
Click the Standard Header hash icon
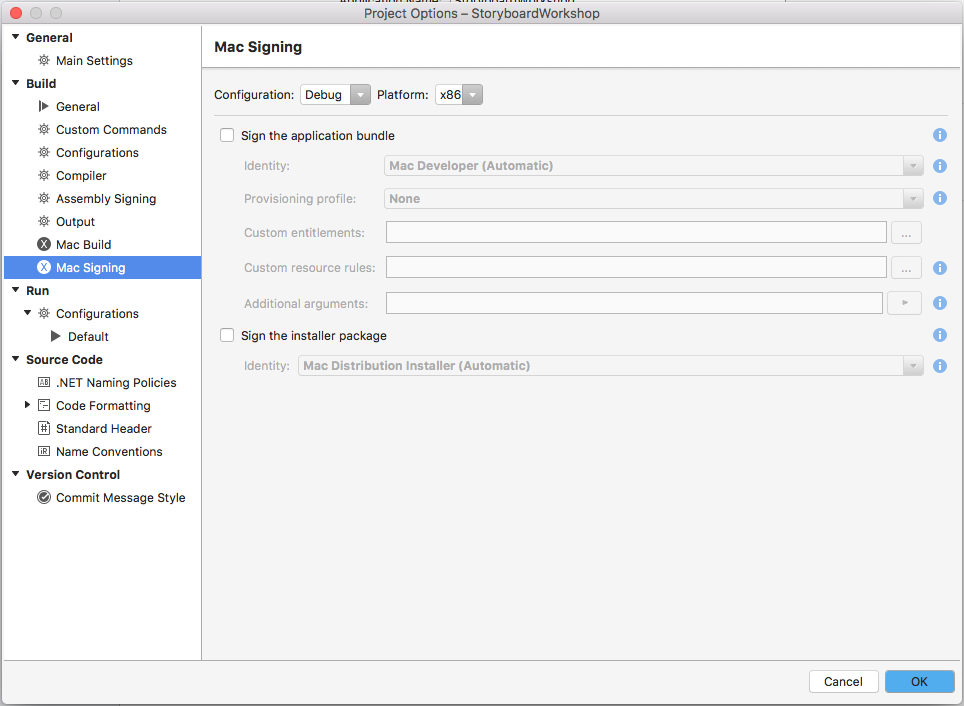click(x=44, y=429)
